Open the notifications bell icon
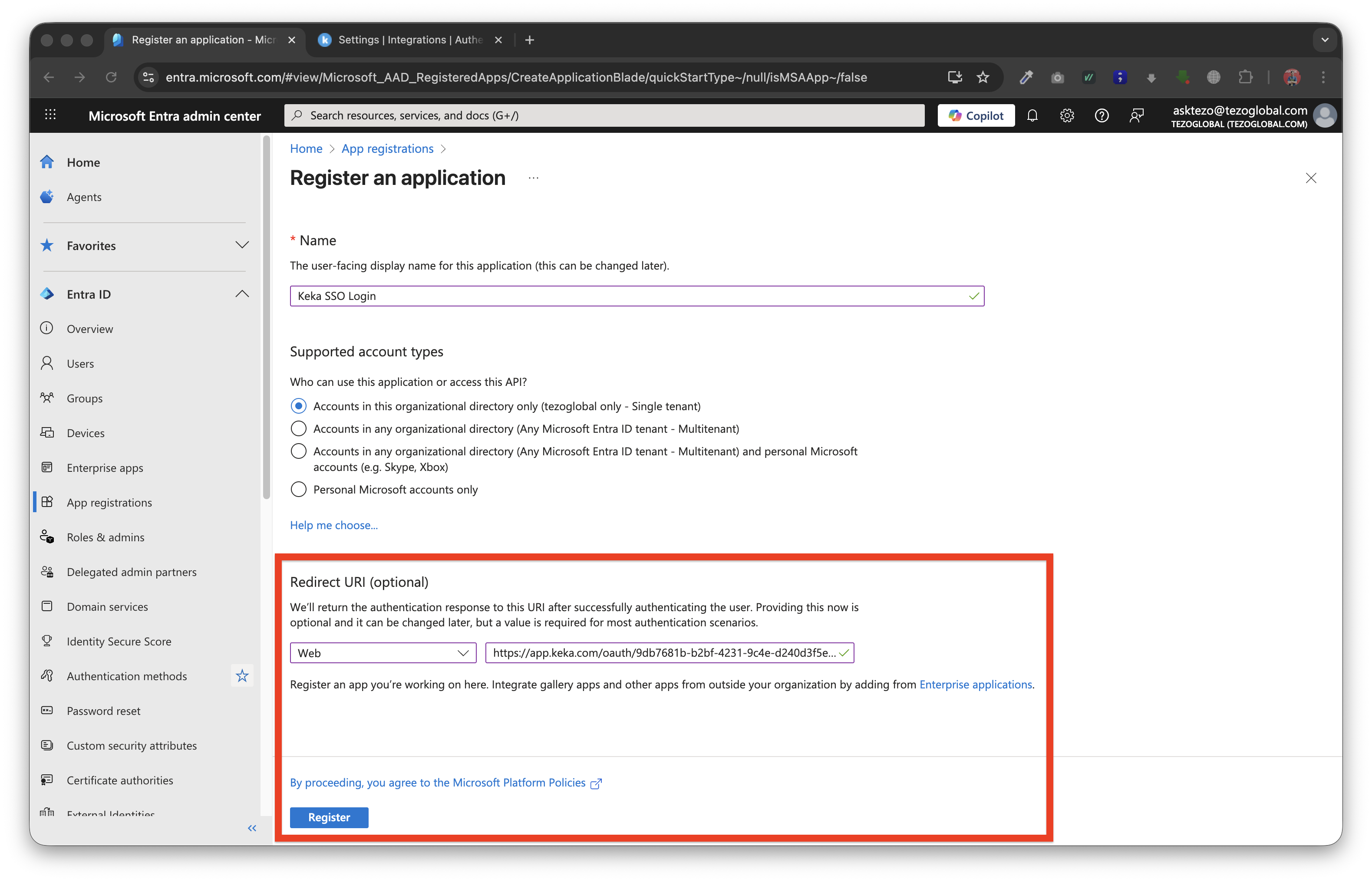This screenshot has width=1372, height=882. click(1032, 116)
